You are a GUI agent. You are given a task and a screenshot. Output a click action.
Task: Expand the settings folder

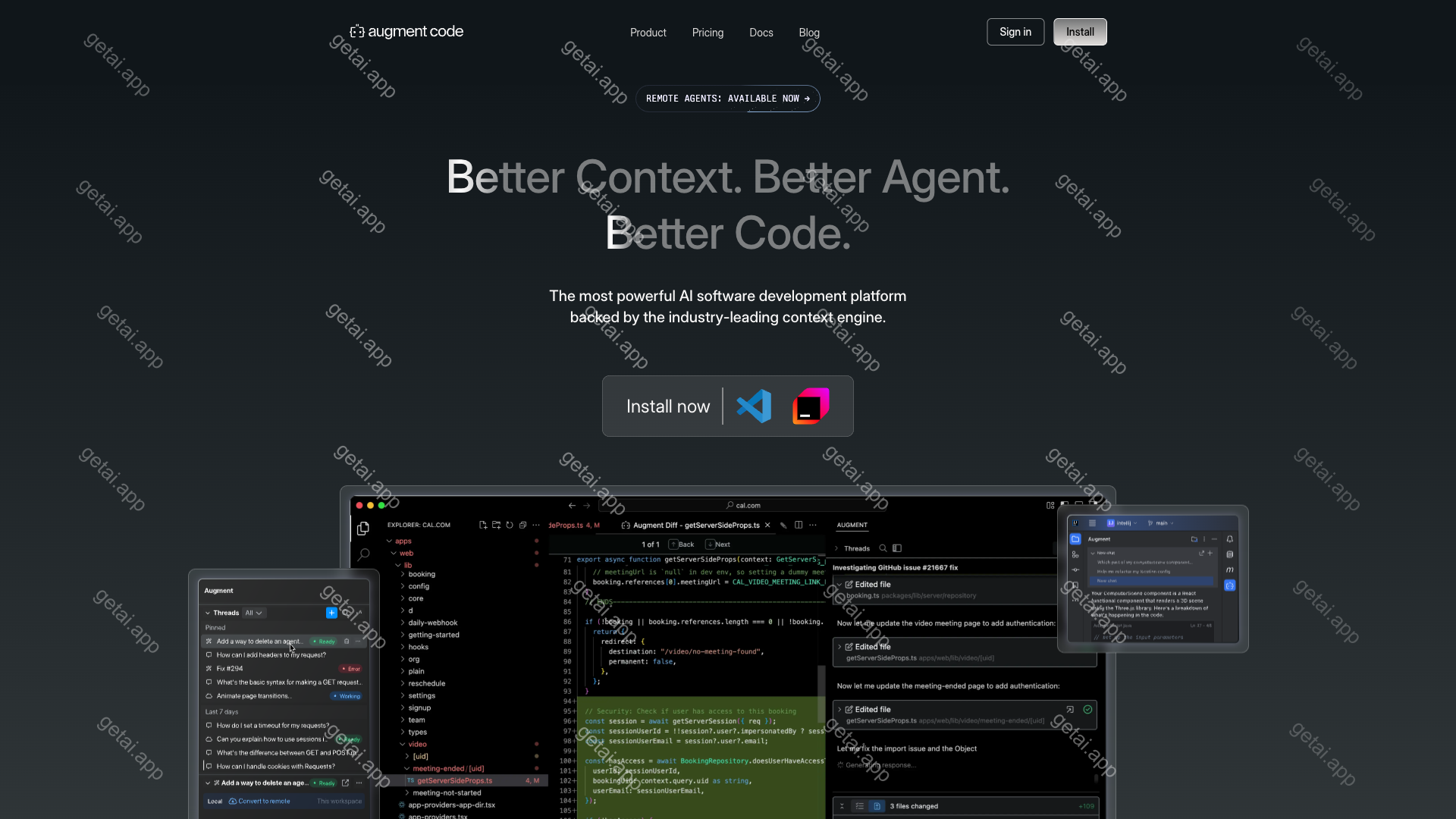click(403, 696)
